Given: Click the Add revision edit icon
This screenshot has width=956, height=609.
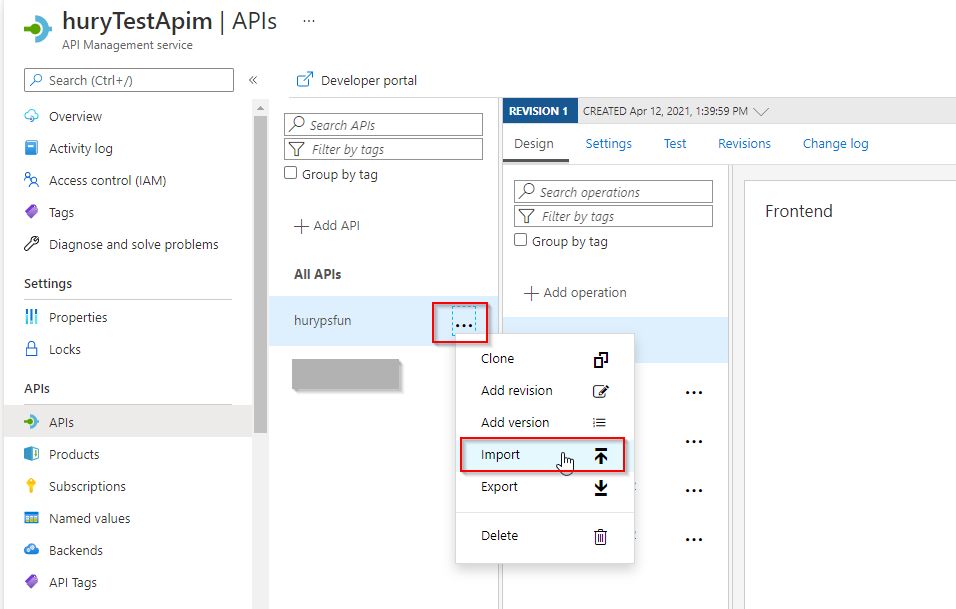Looking at the screenshot, I should tap(601, 391).
